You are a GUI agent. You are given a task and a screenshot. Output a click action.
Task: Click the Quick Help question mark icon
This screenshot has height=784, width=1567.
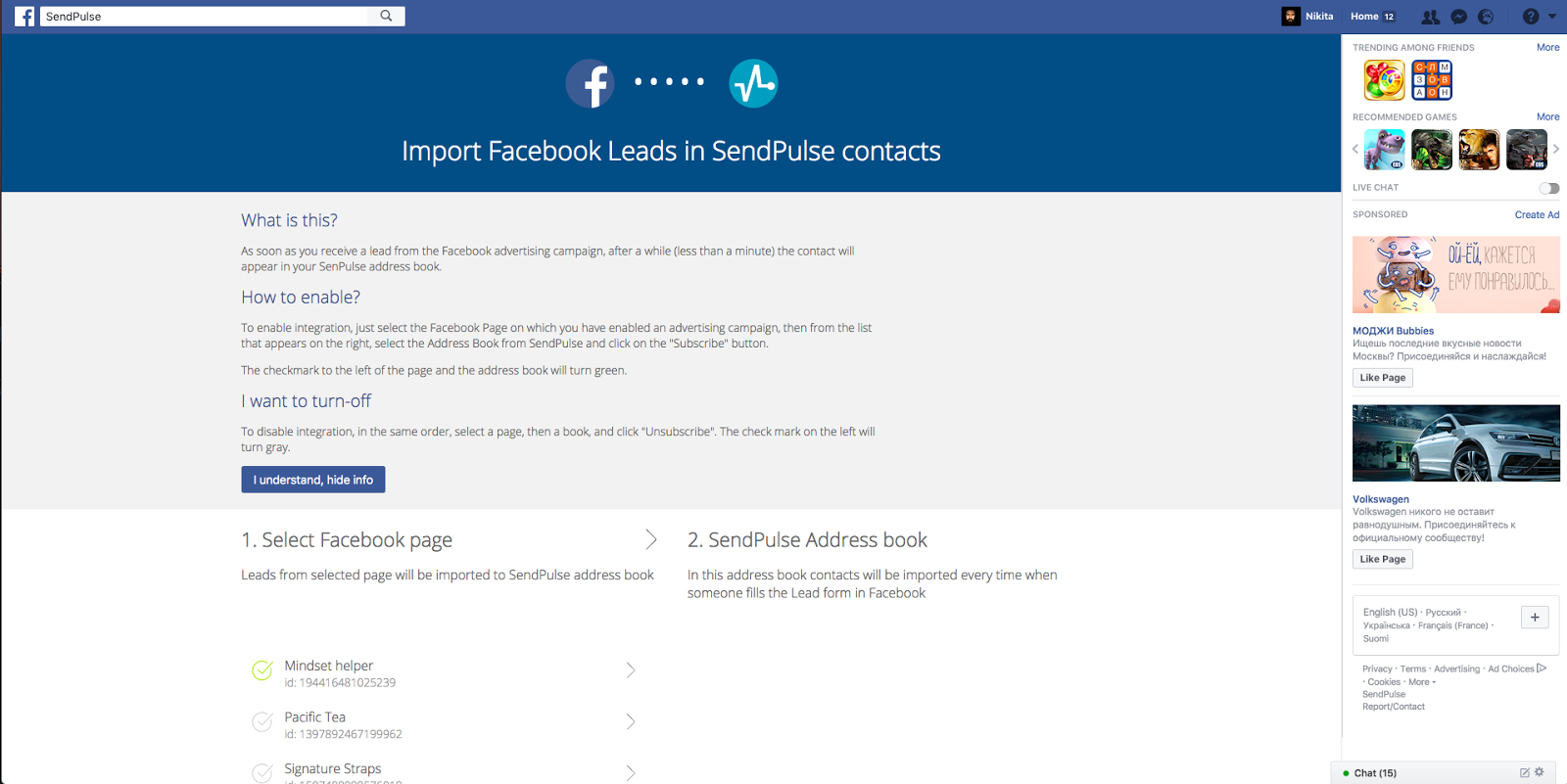click(1531, 17)
